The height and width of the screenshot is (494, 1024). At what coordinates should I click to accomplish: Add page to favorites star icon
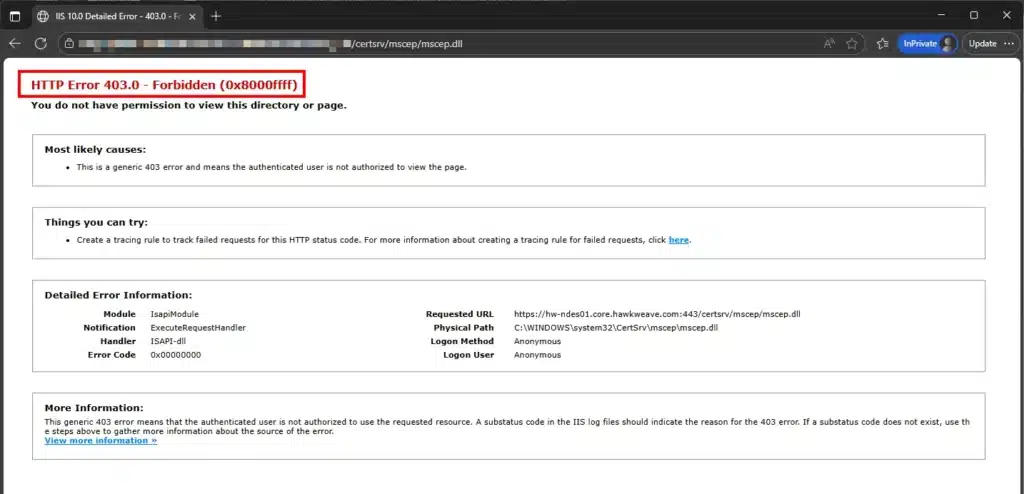tap(851, 44)
